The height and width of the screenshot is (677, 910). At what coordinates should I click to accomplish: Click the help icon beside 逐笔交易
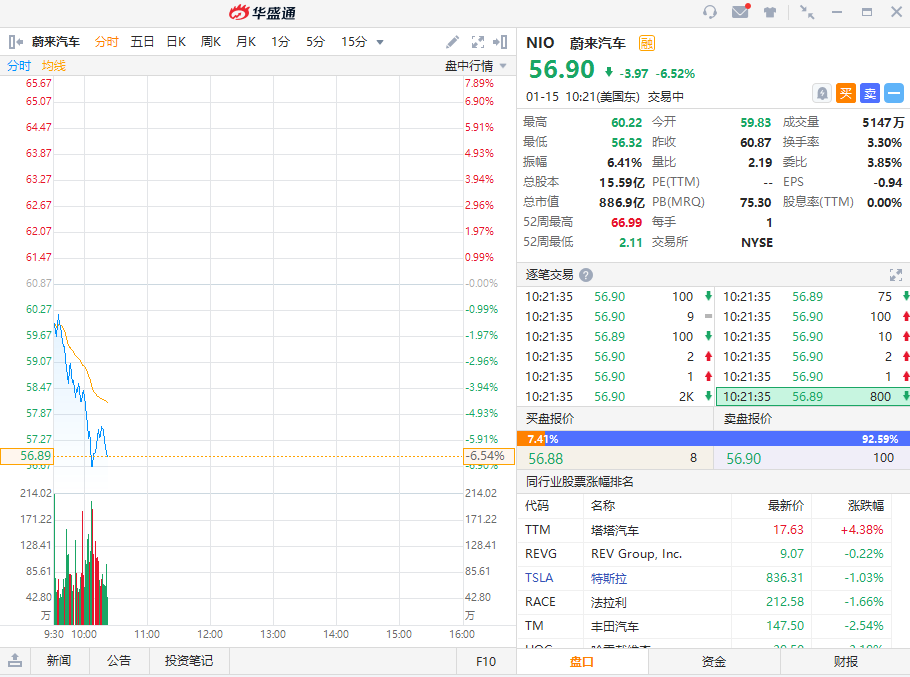(x=586, y=275)
